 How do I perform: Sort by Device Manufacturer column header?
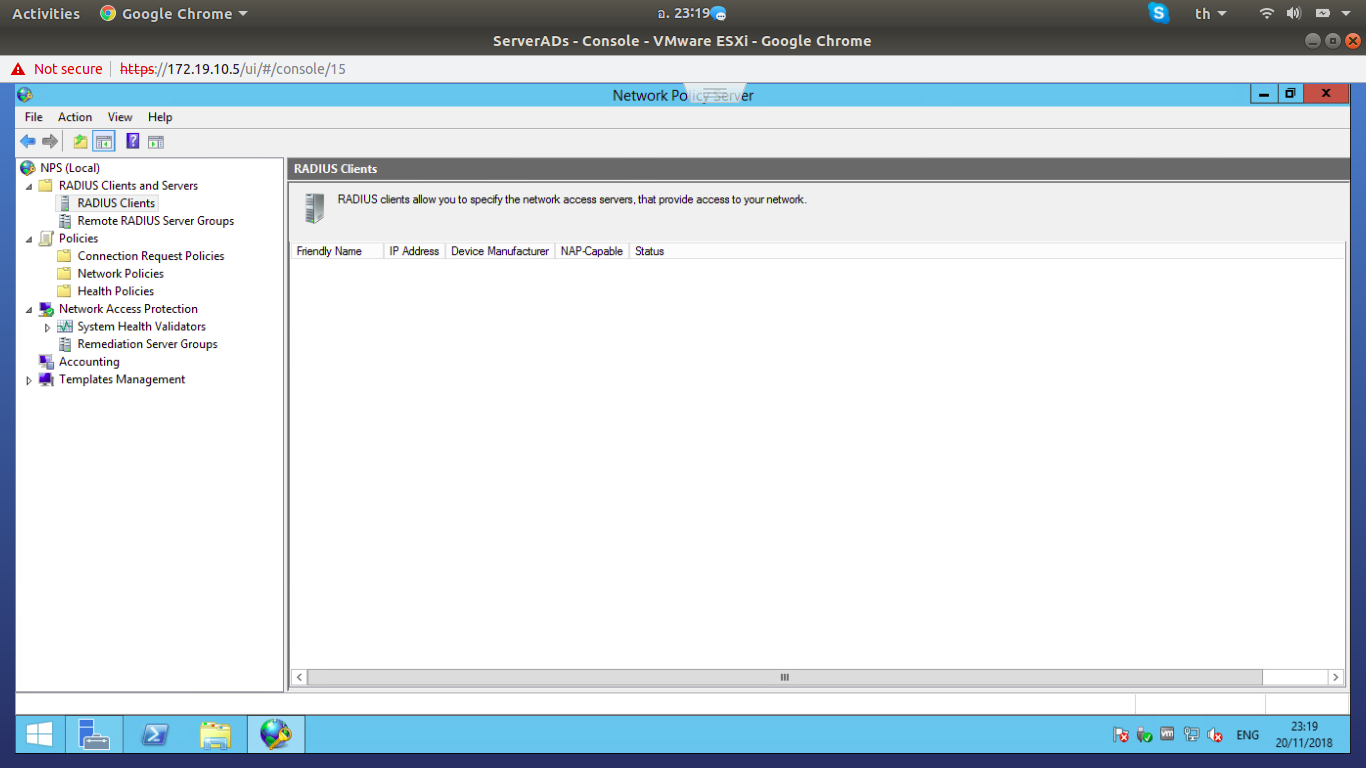coord(500,251)
